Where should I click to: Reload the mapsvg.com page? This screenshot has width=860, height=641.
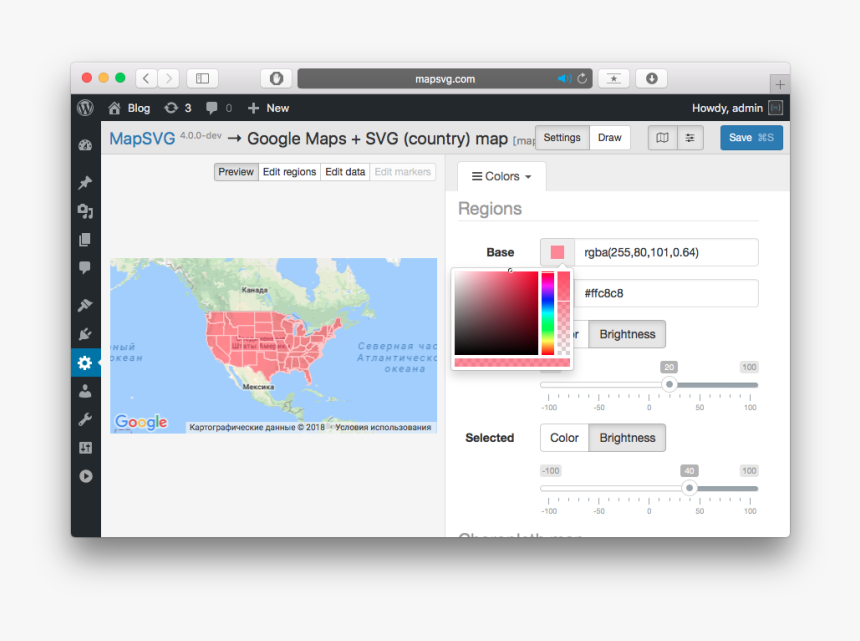click(582, 78)
